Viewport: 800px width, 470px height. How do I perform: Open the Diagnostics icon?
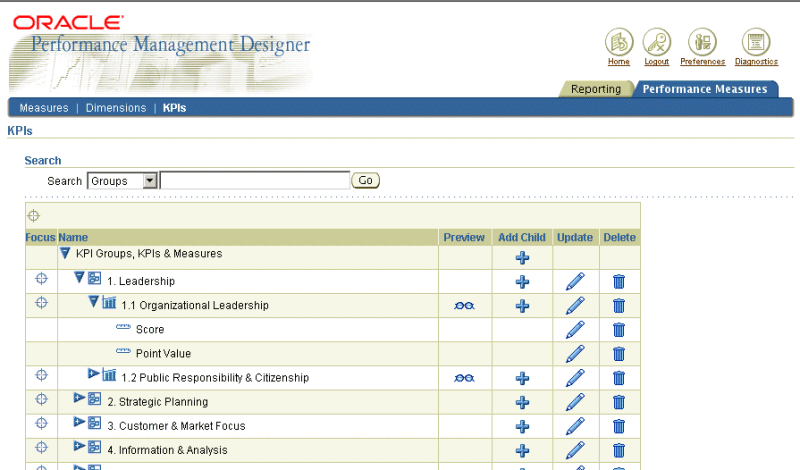click(x=756, y=42)
